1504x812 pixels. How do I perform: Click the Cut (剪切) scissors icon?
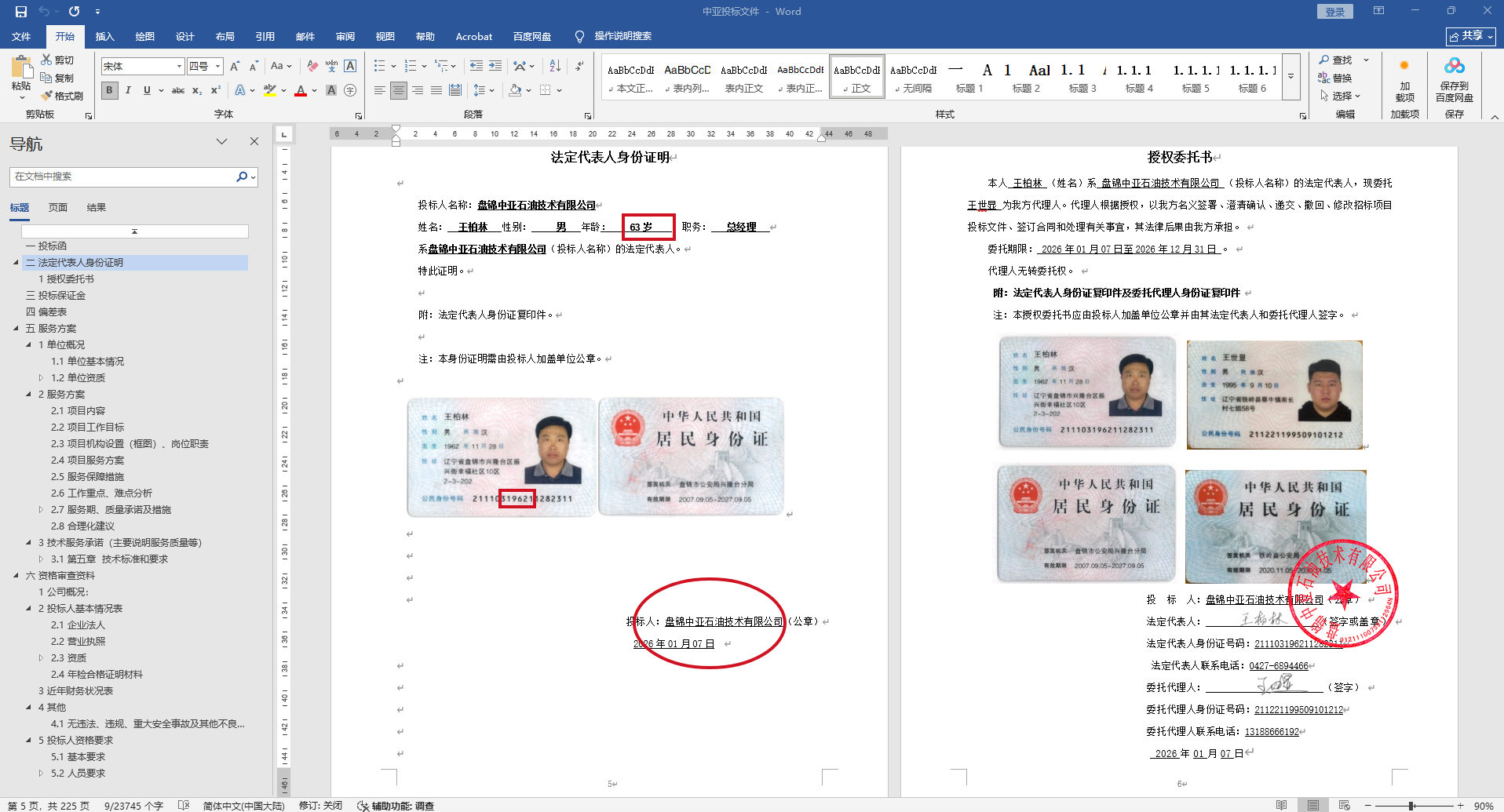pos(46,60)
